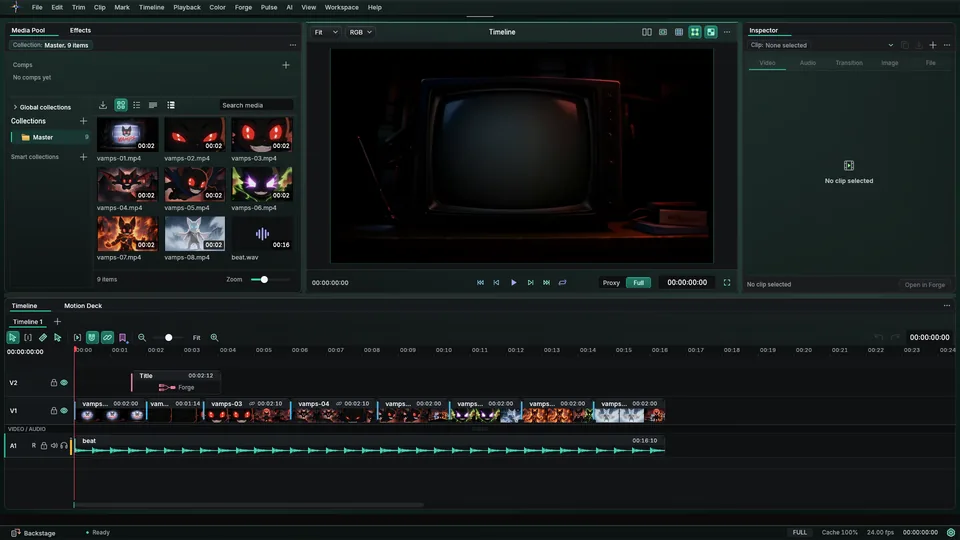
Task: Add a new comp with plus icon
Action: coord(286,65)
